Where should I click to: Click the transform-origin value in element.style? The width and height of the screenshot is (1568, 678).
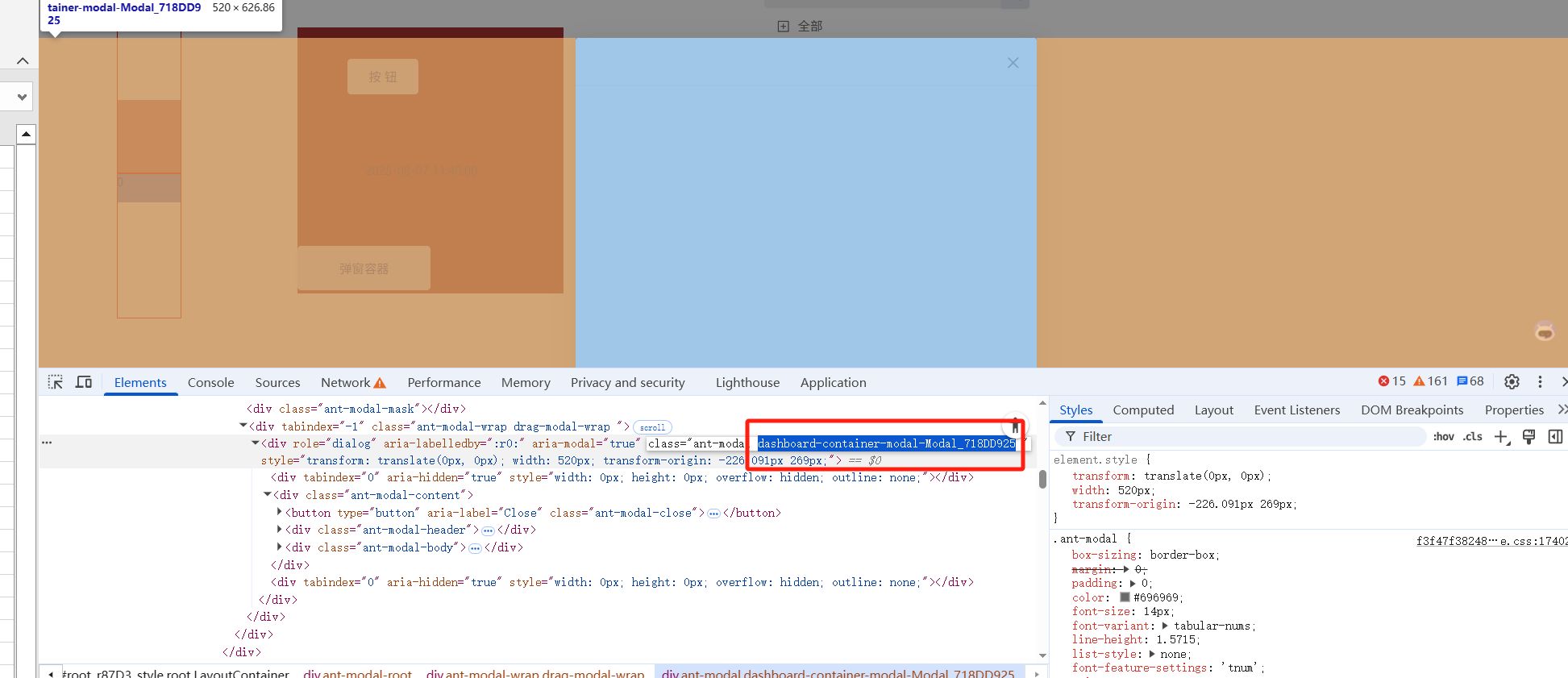tap(1241, 504)
